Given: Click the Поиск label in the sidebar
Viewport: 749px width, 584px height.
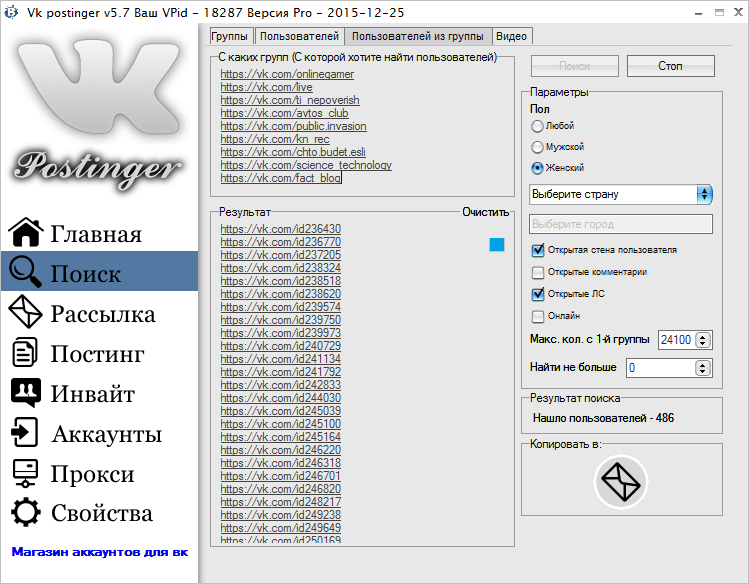Looking at the screenshot, I should click(x=86, y=274).
